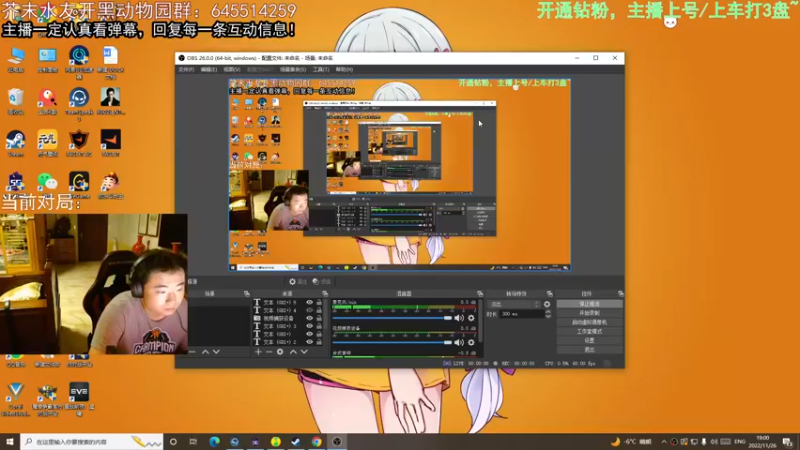Open the View menu in OBS

(231, 69)
